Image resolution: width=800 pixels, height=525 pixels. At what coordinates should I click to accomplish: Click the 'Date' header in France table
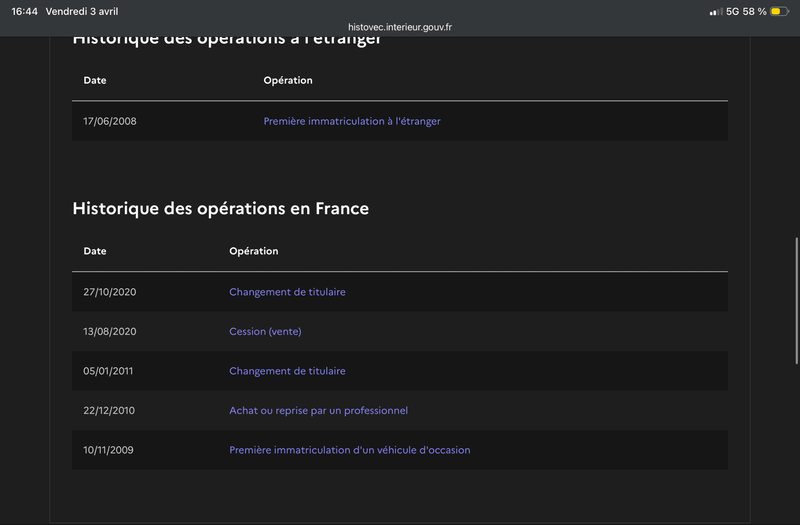point(95,251)
